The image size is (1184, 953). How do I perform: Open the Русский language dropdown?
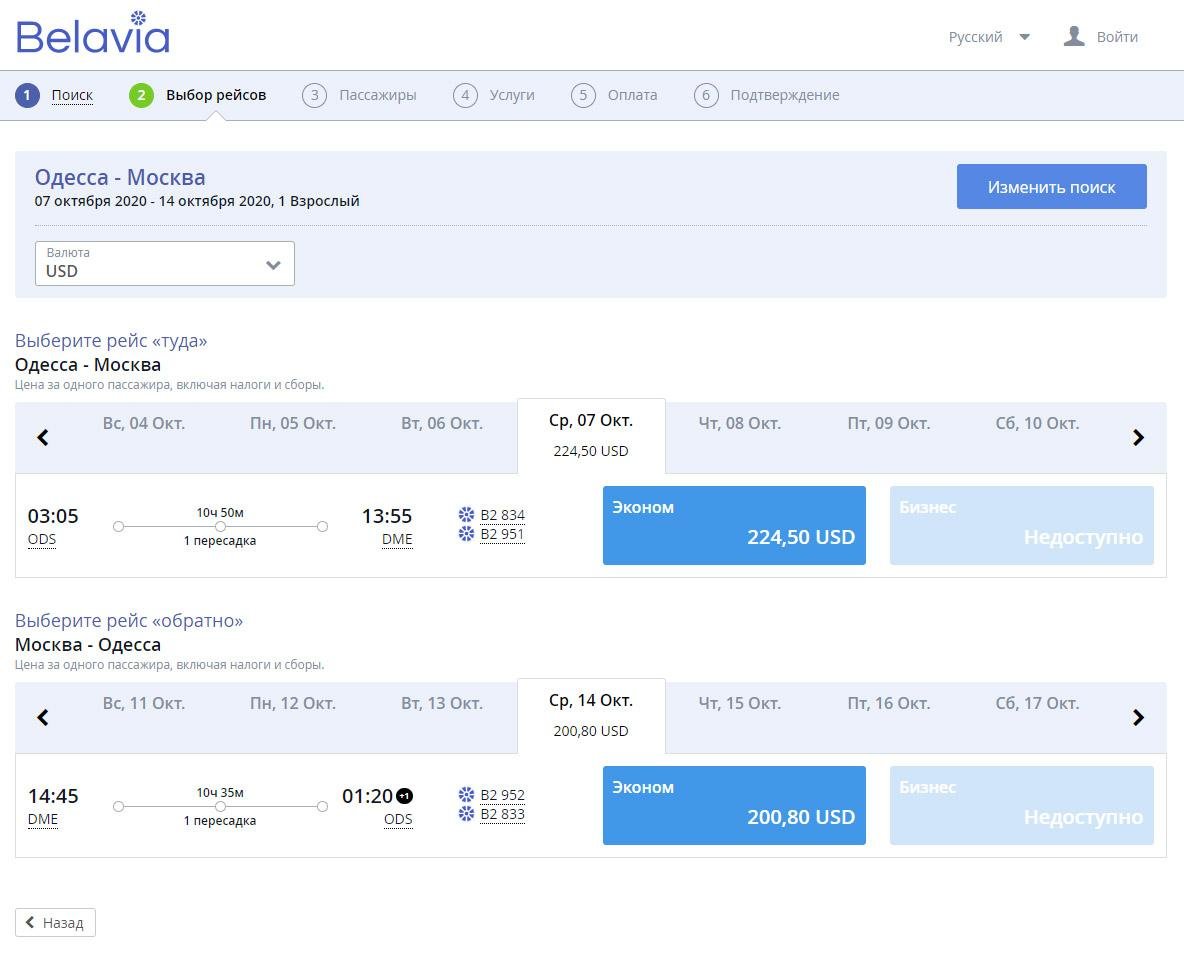(x=989, y=37)
